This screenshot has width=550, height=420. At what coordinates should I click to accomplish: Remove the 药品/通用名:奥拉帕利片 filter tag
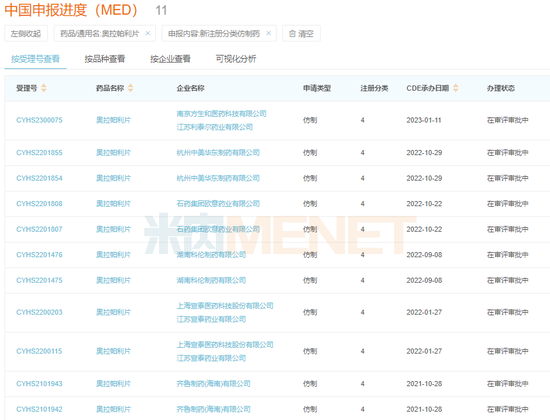(148, 33)
